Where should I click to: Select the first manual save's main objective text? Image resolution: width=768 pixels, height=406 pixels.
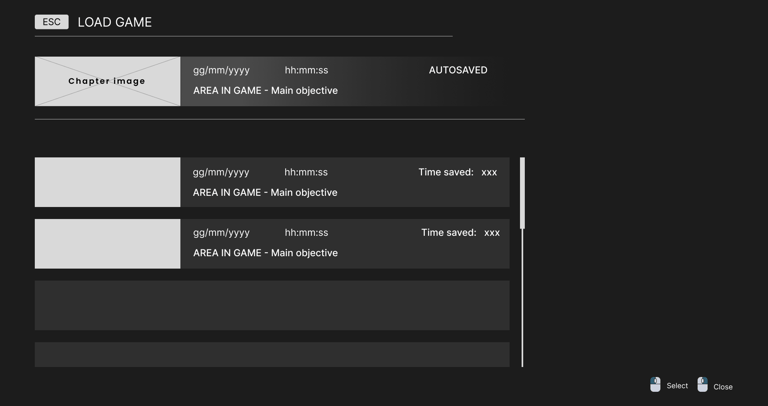265,193
